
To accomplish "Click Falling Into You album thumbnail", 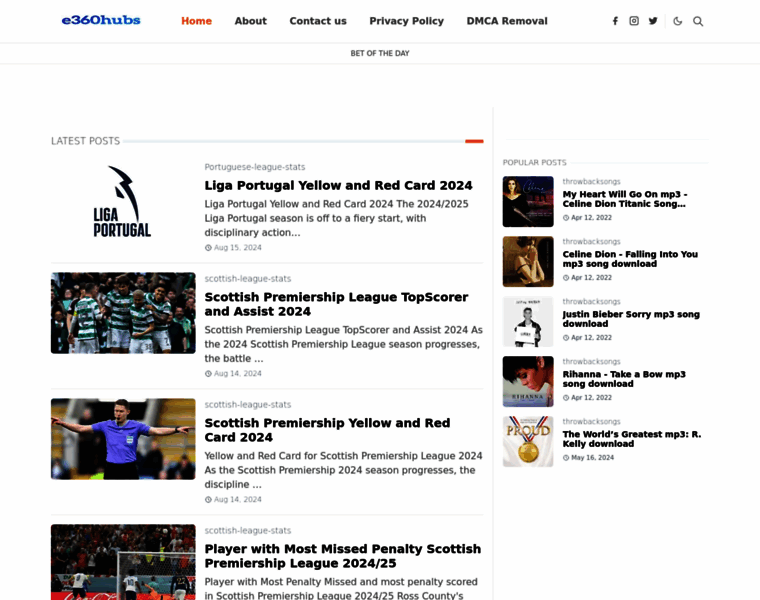I will (x=528, y=262).
